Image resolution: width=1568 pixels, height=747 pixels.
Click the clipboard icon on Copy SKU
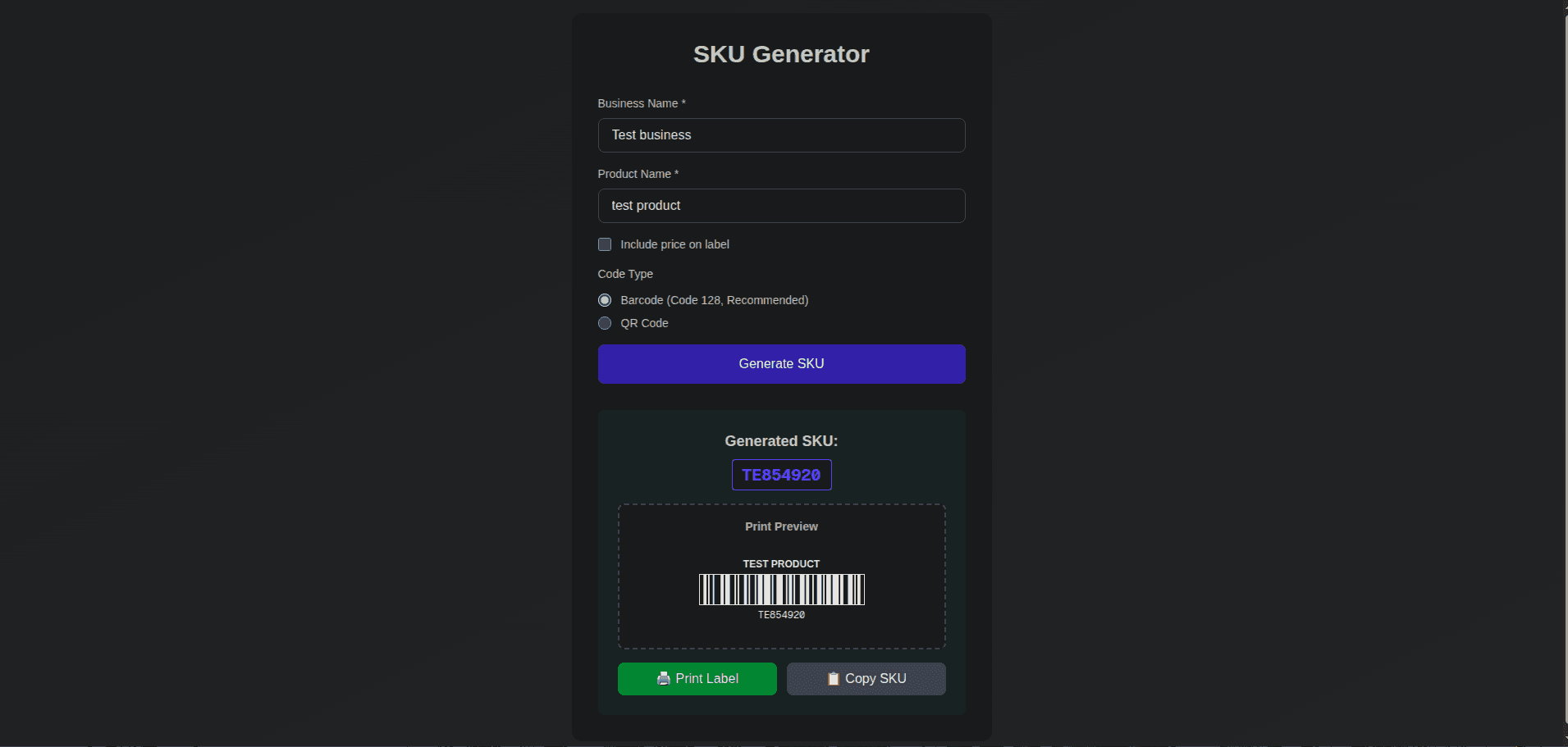click(833, 678)
